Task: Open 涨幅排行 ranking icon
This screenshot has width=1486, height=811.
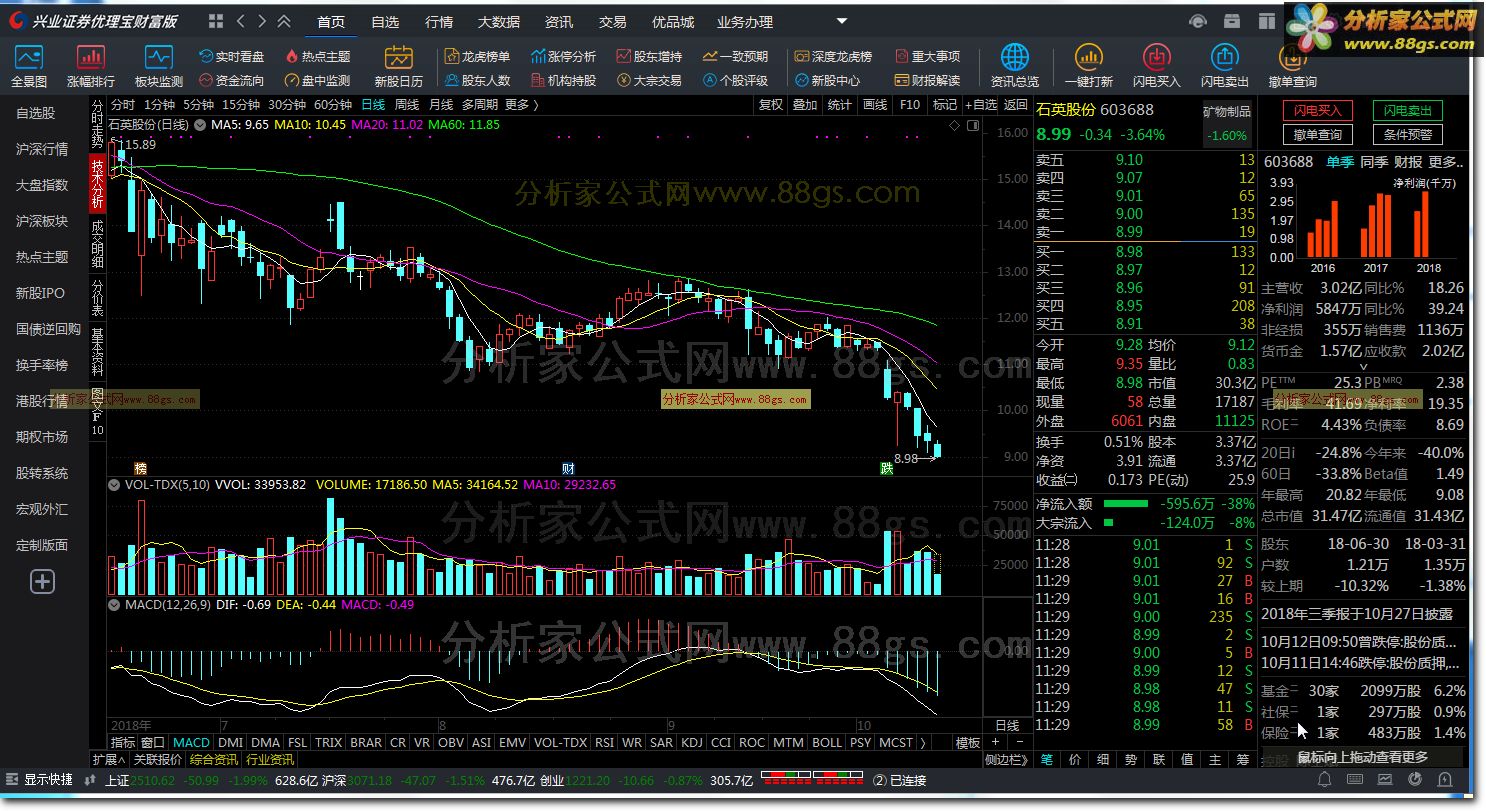Action: pyautogui.click(x=91, y=66)
